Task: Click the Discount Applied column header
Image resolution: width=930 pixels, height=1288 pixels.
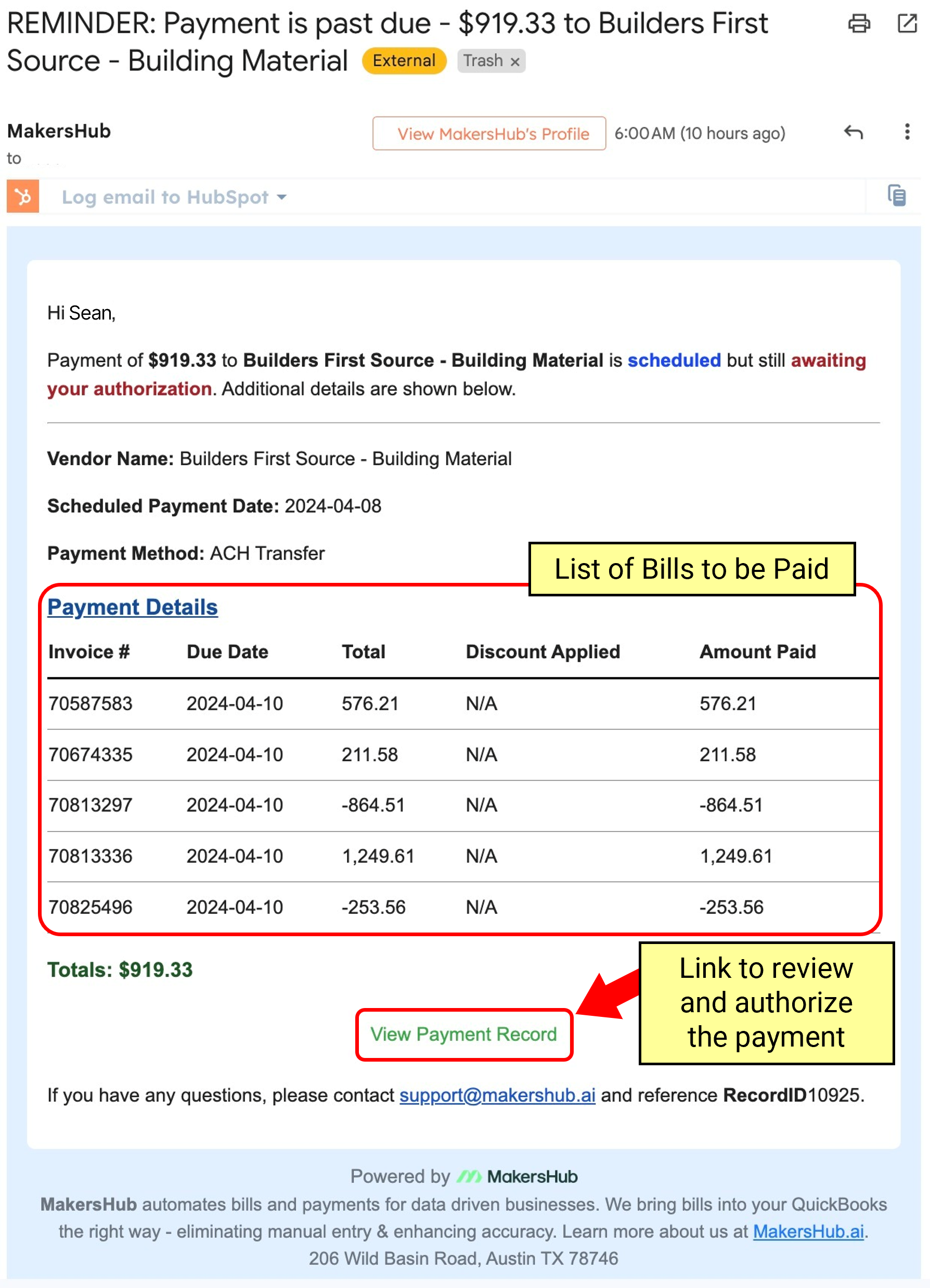Action: (543, 652)
